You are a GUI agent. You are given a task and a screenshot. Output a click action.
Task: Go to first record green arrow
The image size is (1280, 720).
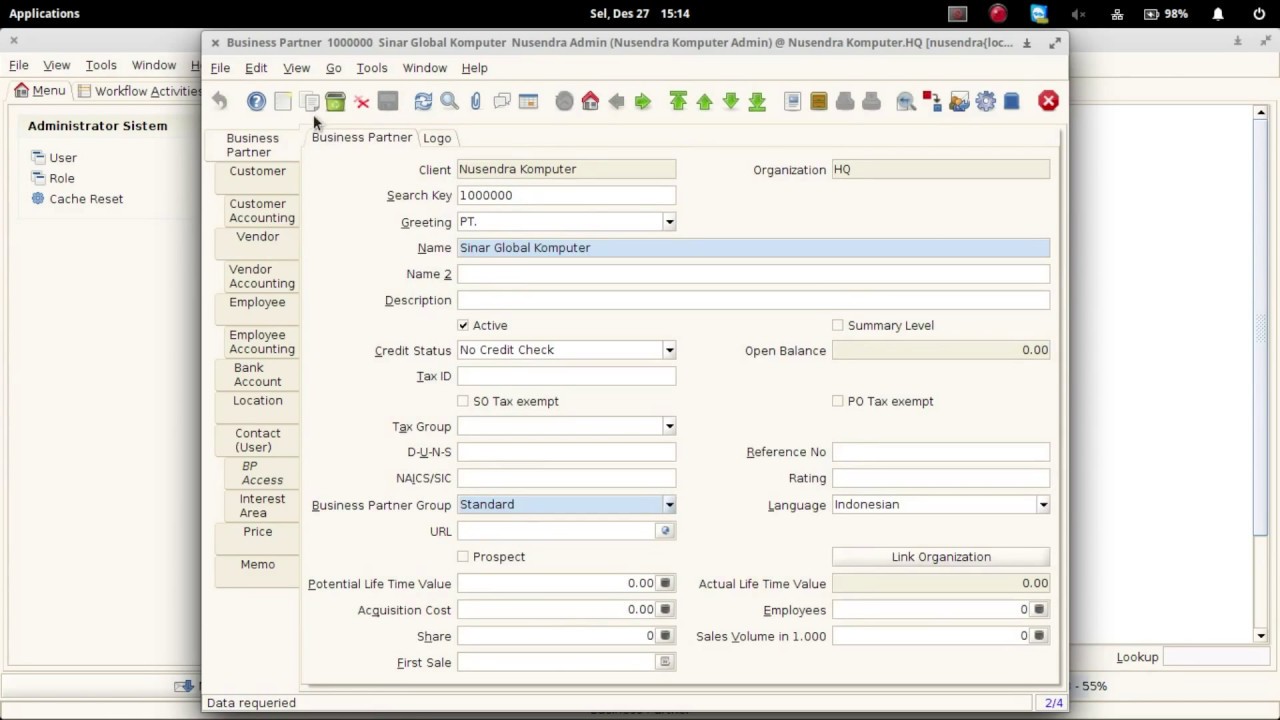point(678,101)
